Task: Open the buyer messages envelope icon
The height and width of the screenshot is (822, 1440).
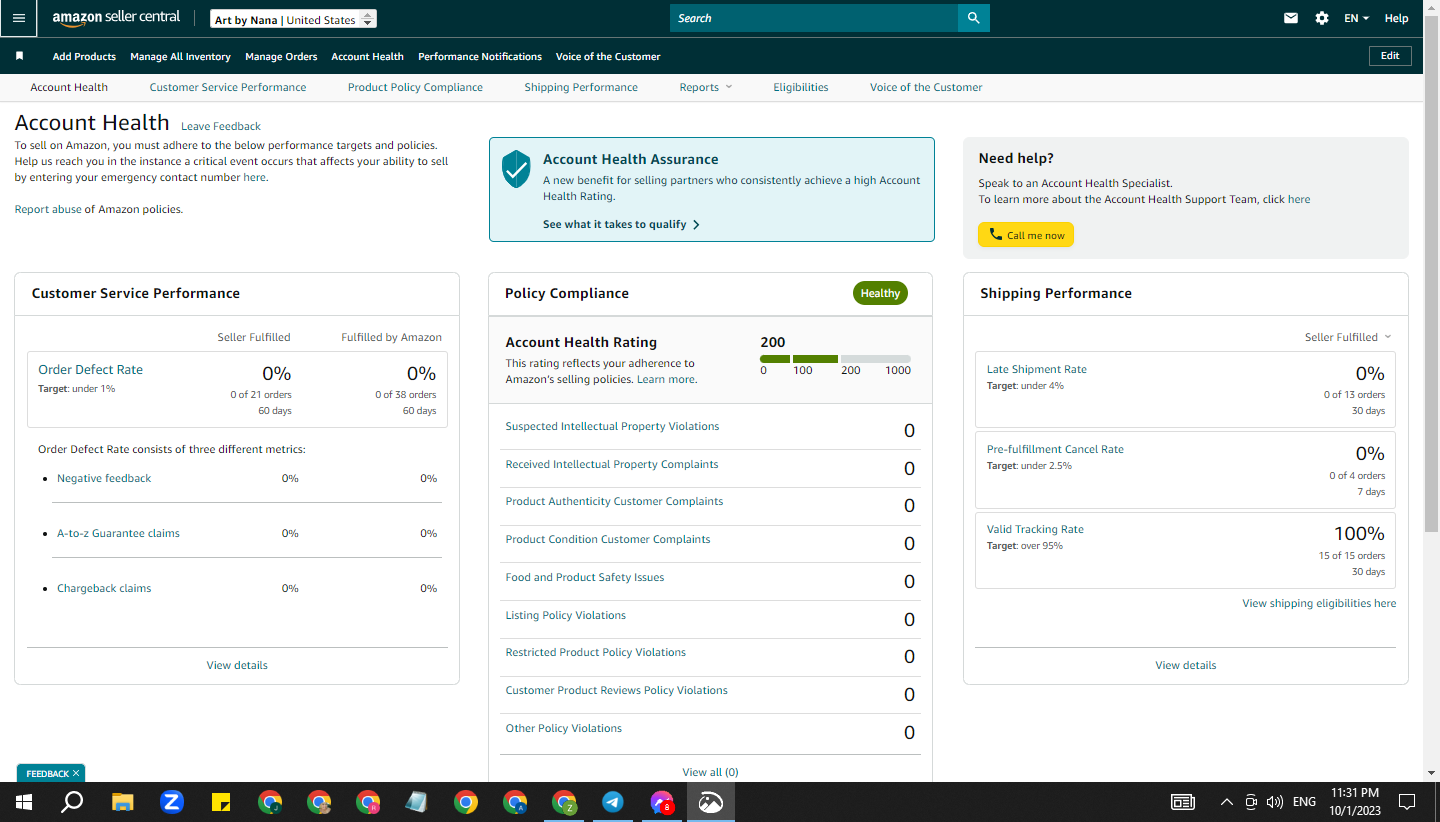Action: click(x=1291, y=18)
